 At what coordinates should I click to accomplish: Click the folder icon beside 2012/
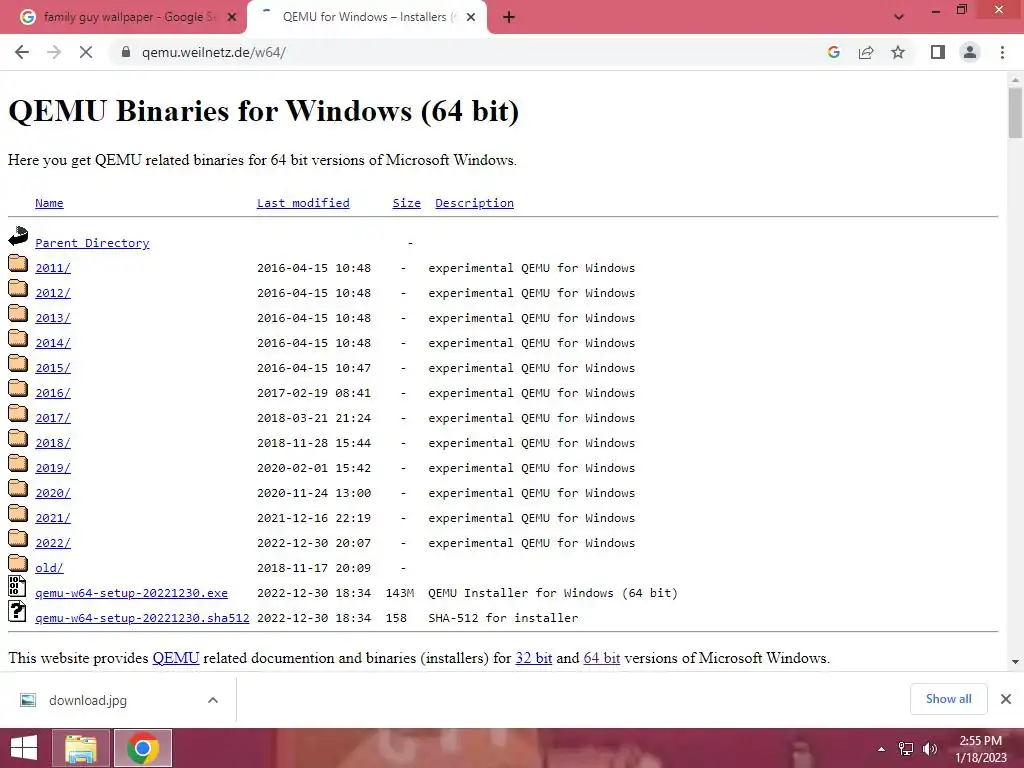pyautogui.click(x=18, y=289)
